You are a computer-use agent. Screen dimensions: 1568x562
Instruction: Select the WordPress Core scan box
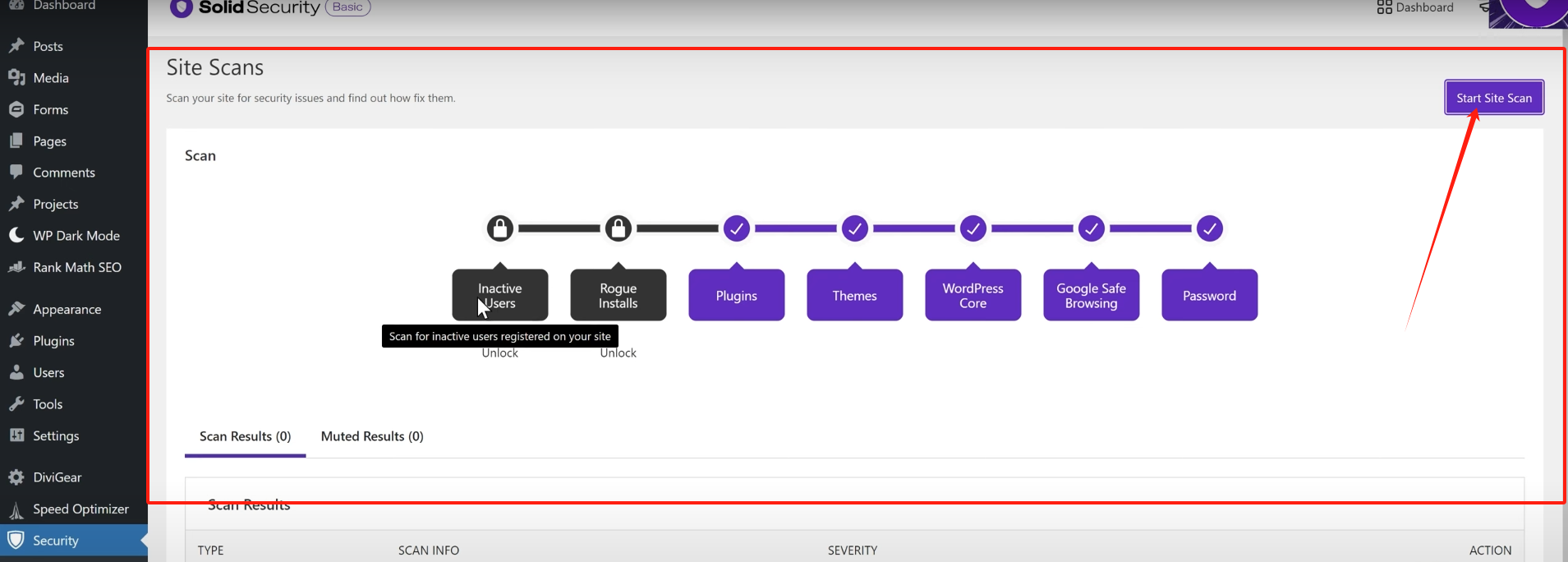click(x=973, y=295)
